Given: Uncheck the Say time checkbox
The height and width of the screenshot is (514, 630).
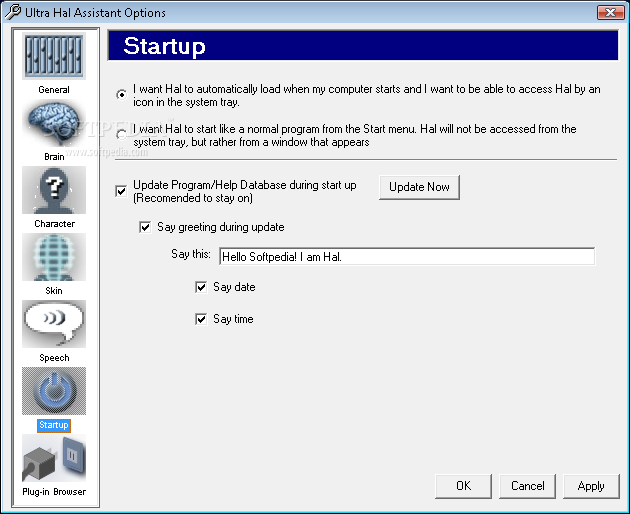Looking at the screenshot, I should [201, 319].
